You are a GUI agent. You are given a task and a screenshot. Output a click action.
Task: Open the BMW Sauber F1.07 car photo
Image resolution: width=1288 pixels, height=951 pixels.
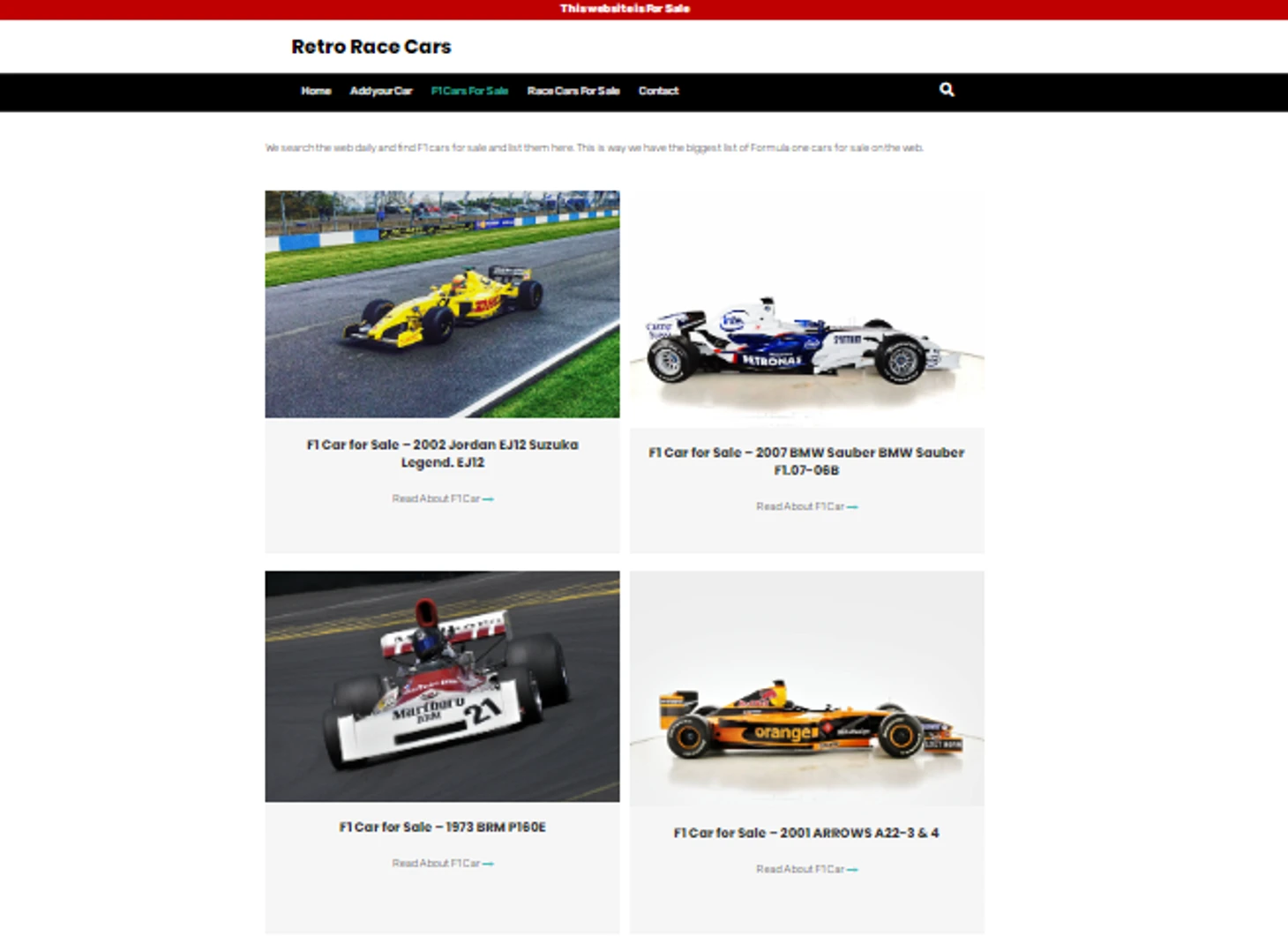806,309
